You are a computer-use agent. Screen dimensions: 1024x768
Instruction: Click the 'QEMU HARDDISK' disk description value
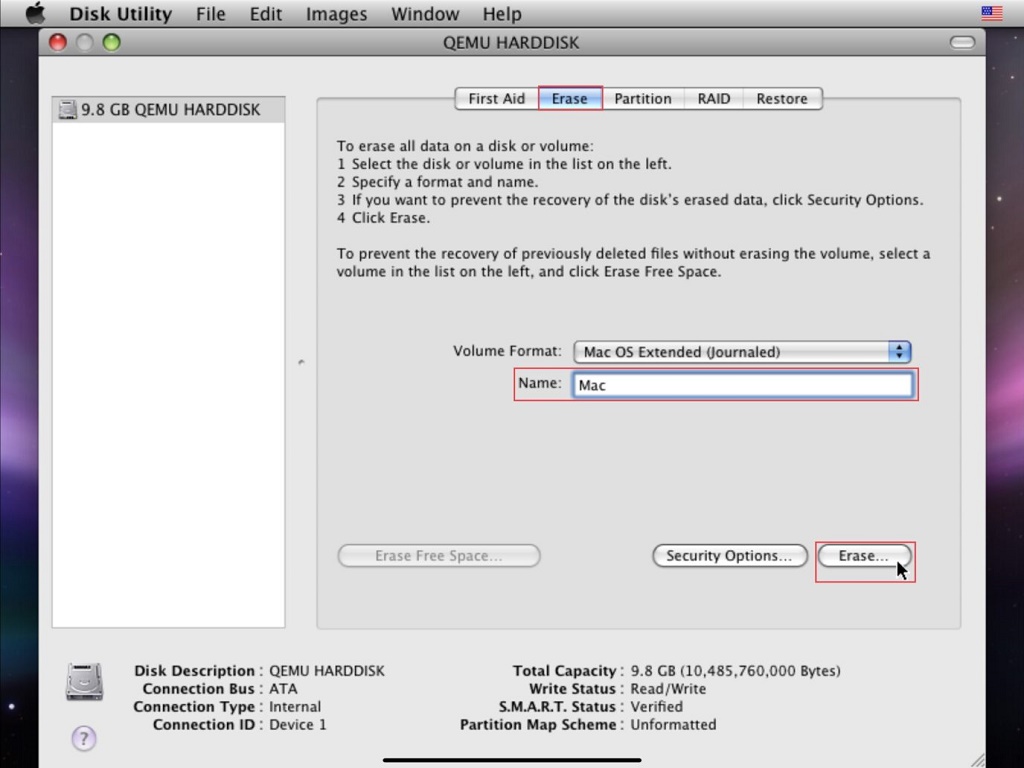click(327, 671)
